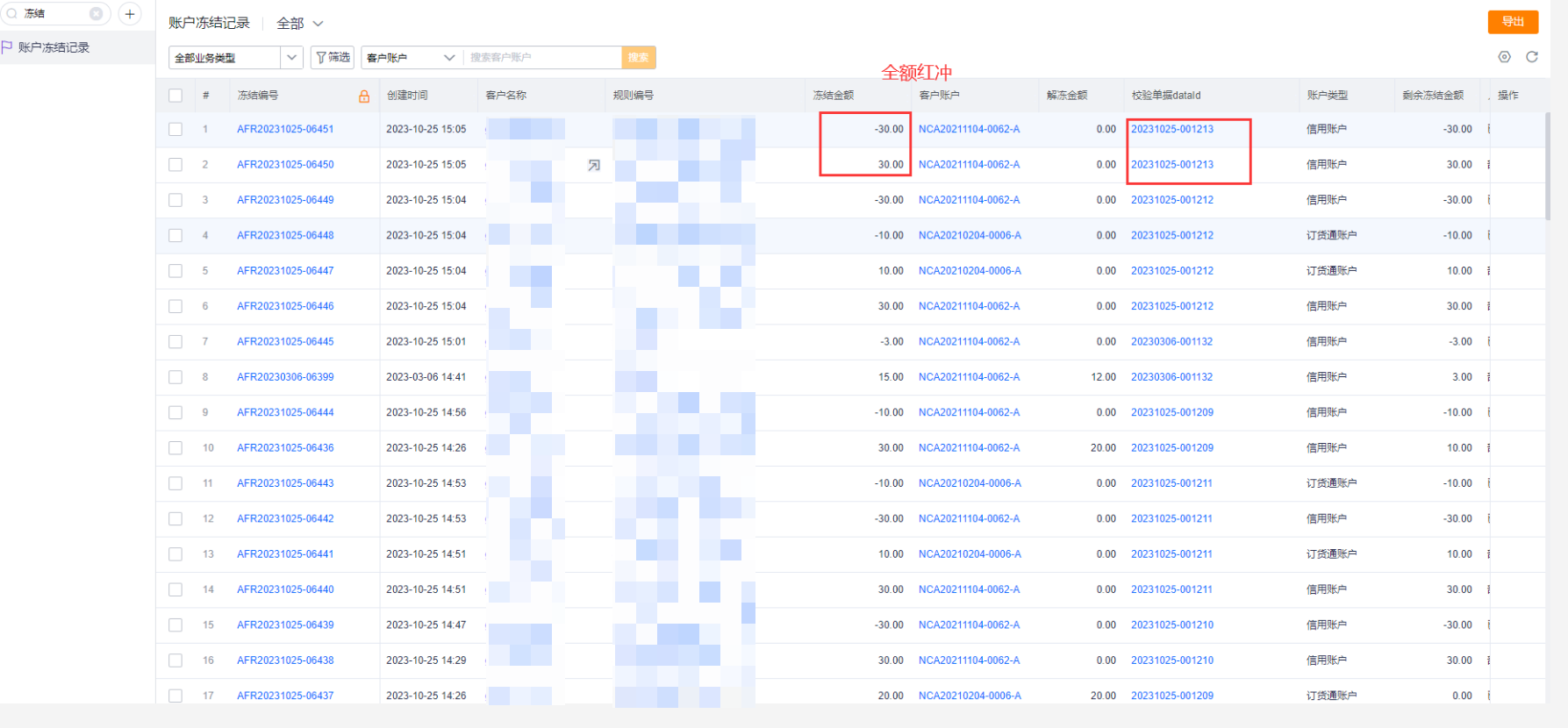The width and height of the screenshot is (1568, 728).
Task: Clear the sidebar search text 冻结
Action: click(x=97, y=14)
